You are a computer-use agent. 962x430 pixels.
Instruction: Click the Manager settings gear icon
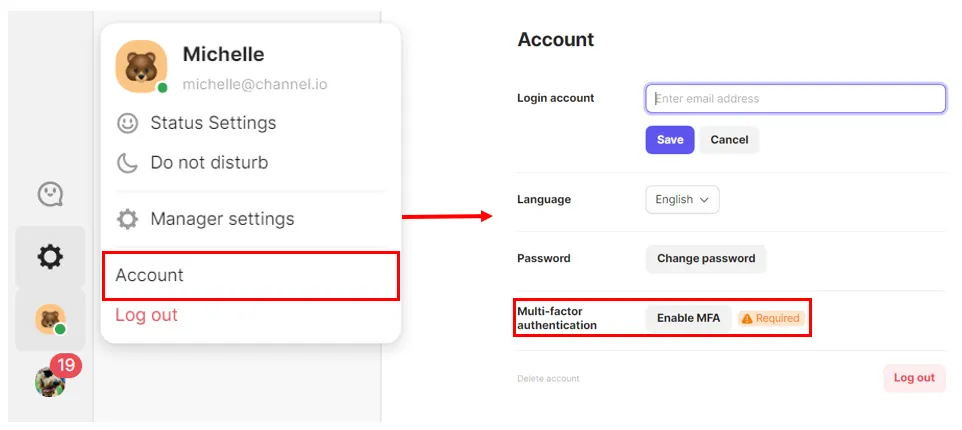pyautogui.click(x=127, y=219)
